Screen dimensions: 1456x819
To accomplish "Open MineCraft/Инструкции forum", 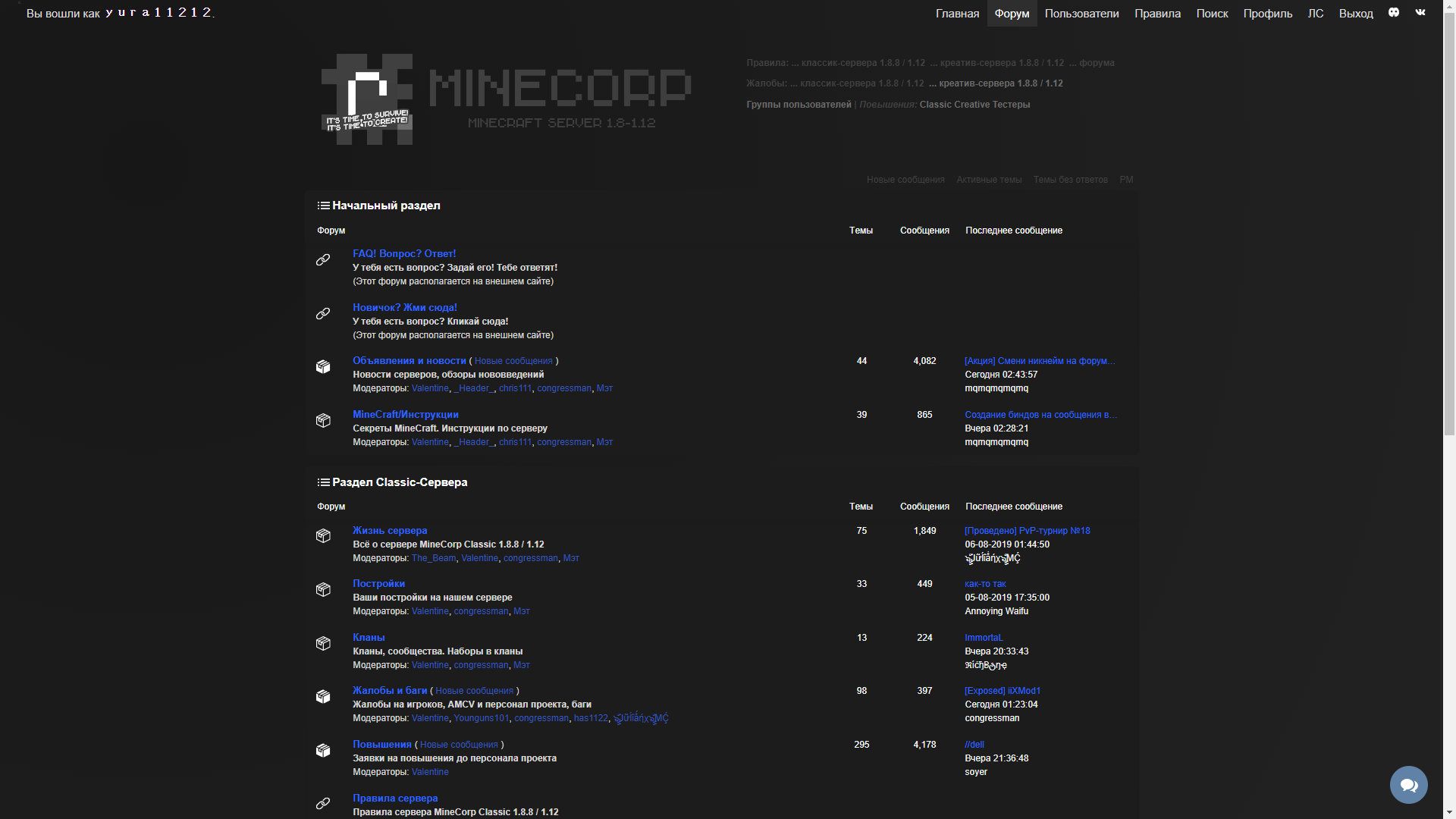I will (x=406, y=415).
